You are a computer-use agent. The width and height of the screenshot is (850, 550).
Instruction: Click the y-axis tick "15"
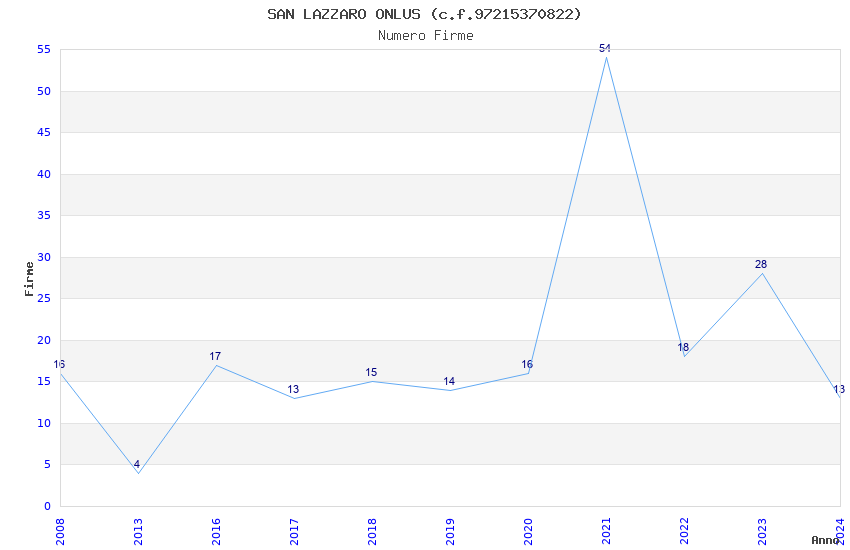(x=44, y=381)
